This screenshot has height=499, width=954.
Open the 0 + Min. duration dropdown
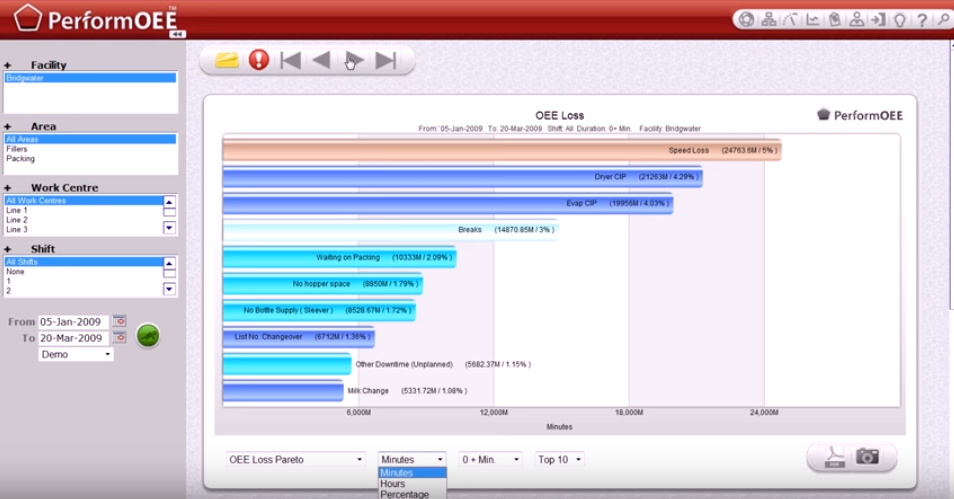[490, 459]
